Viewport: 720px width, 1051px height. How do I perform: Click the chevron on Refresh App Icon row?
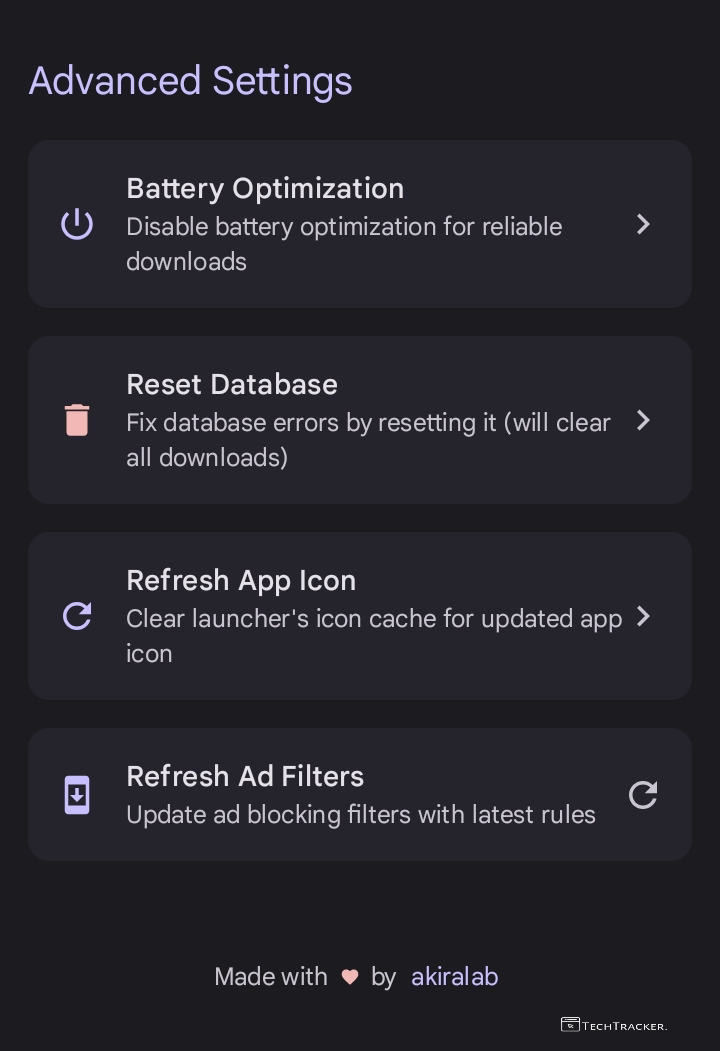point(644,616)
